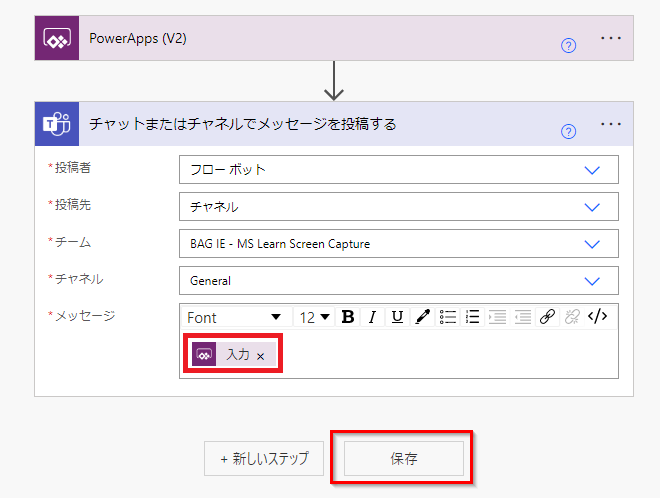Click the PowerApps (V2) card title
This screenshot has height=498, width=660.
138,38
